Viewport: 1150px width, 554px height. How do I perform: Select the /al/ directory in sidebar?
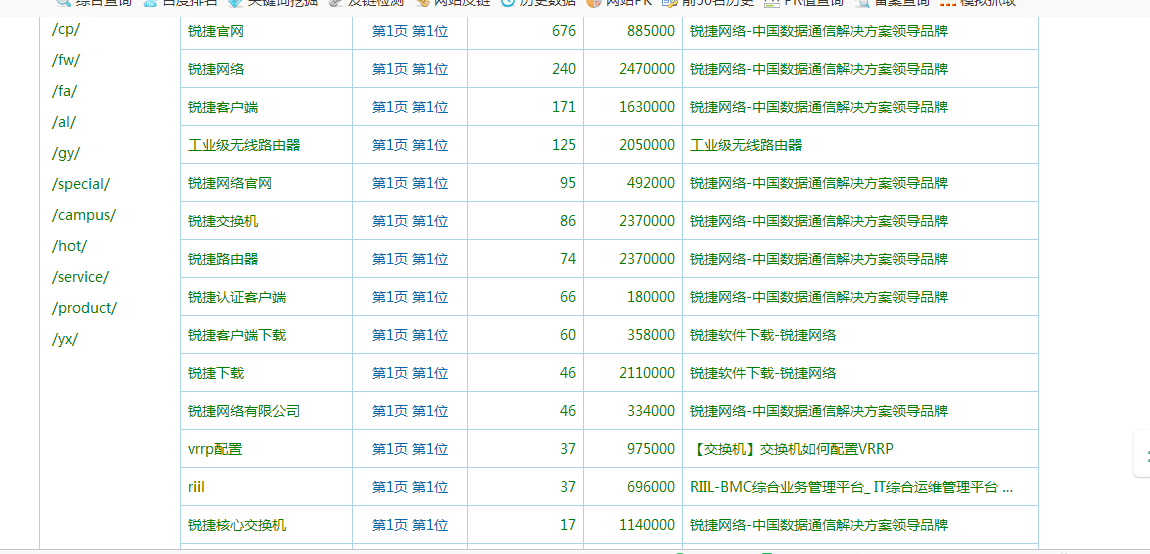tap(64, 123)
